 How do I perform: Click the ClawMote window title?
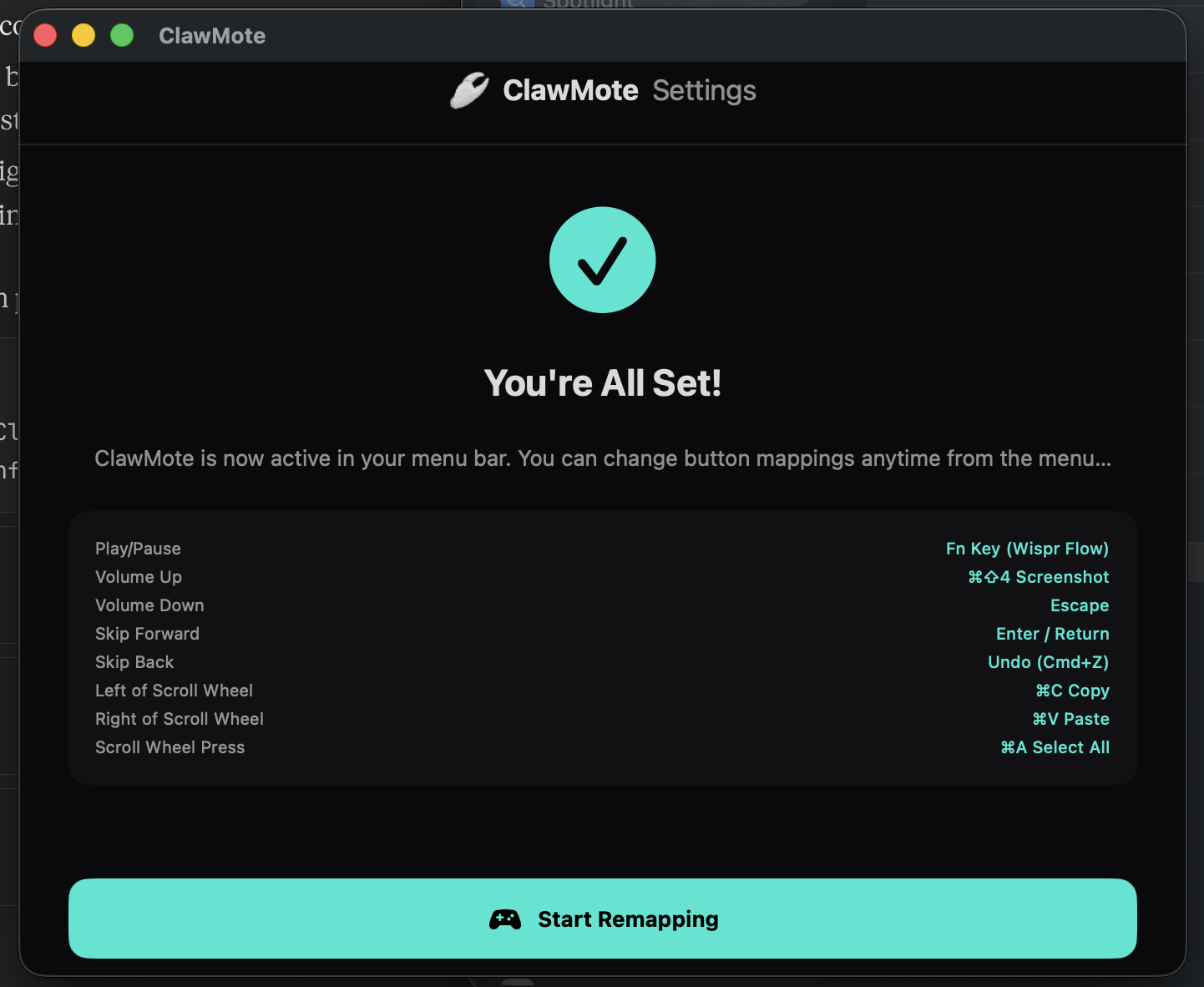[211, 36]
